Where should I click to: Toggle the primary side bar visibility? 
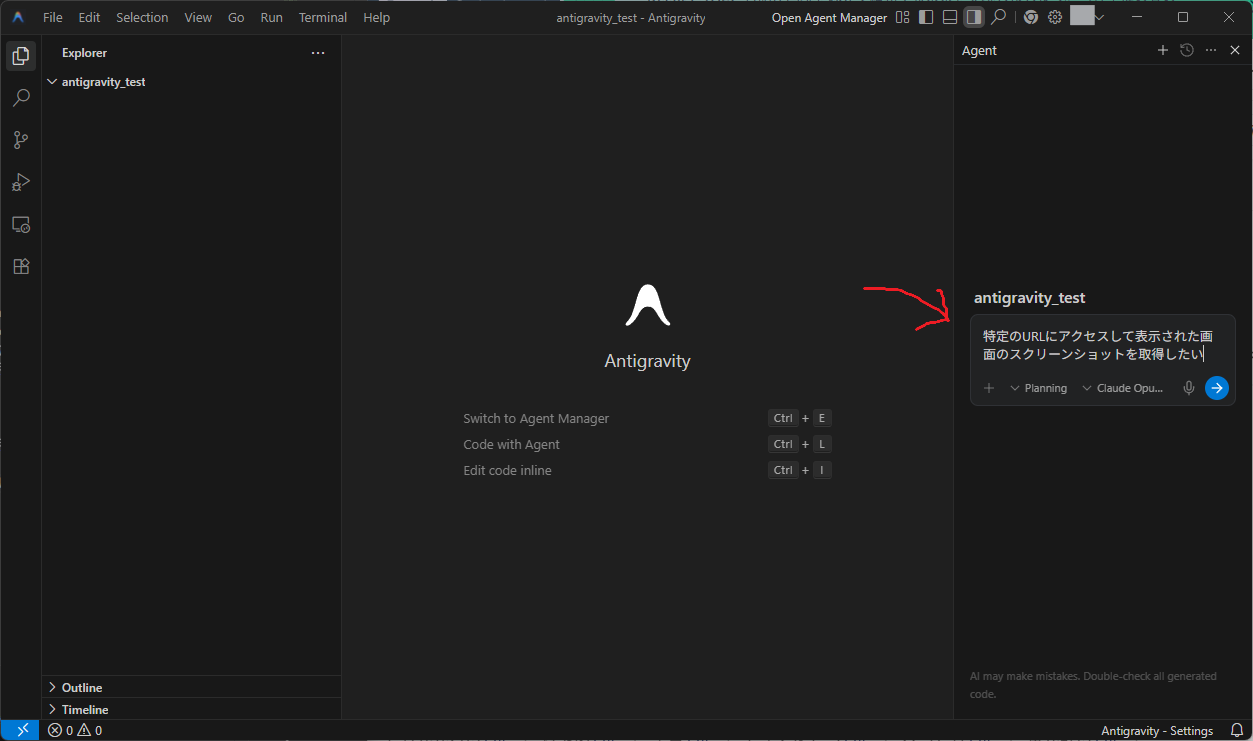click(926, 17)
